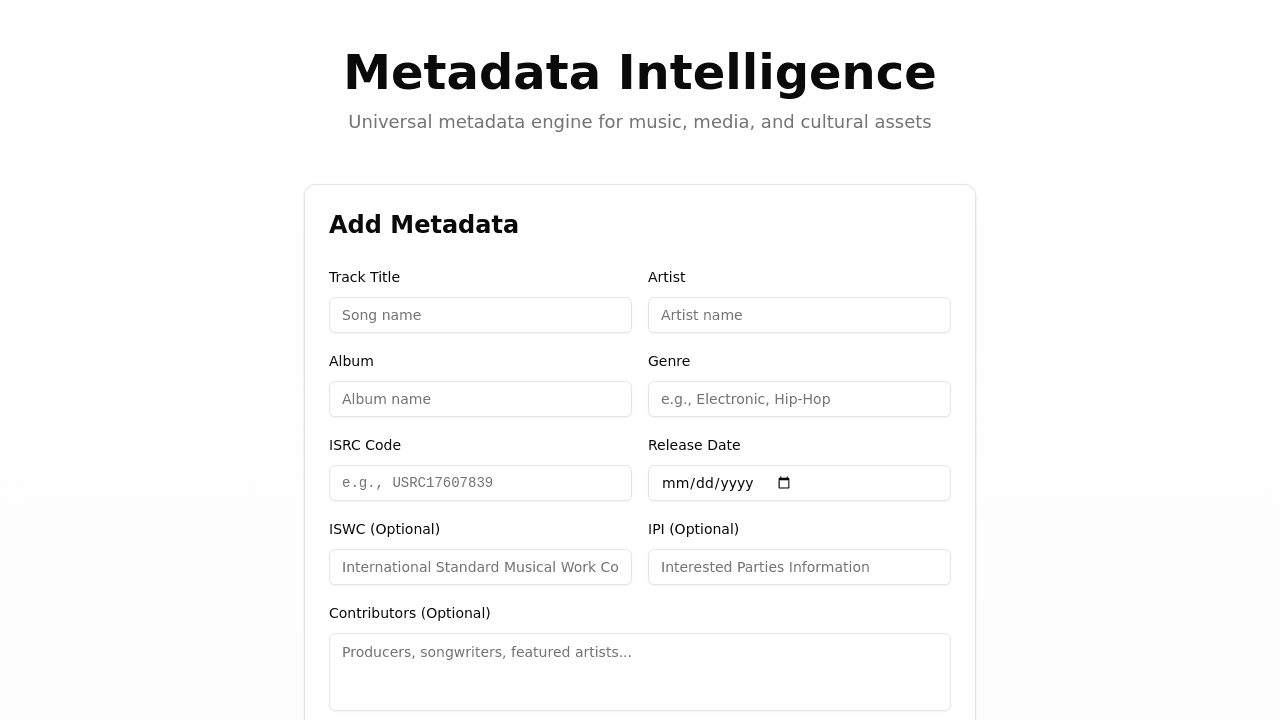
Task: Click the Track Title input field
Action: coord(480,315)
